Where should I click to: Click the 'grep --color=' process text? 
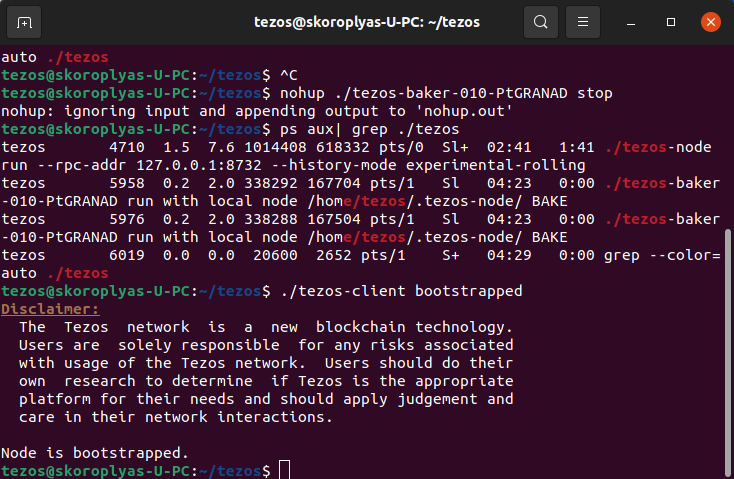click(x=662, y=255)
